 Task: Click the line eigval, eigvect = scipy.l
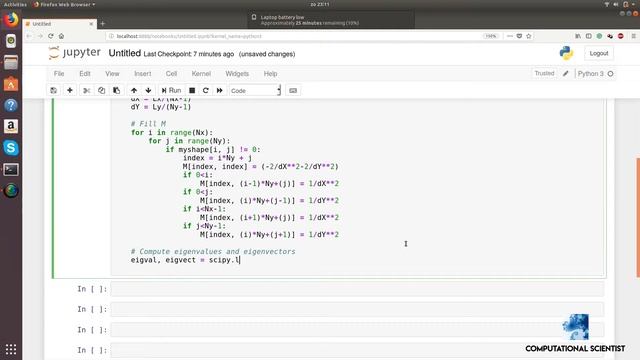tap(185, 260)
